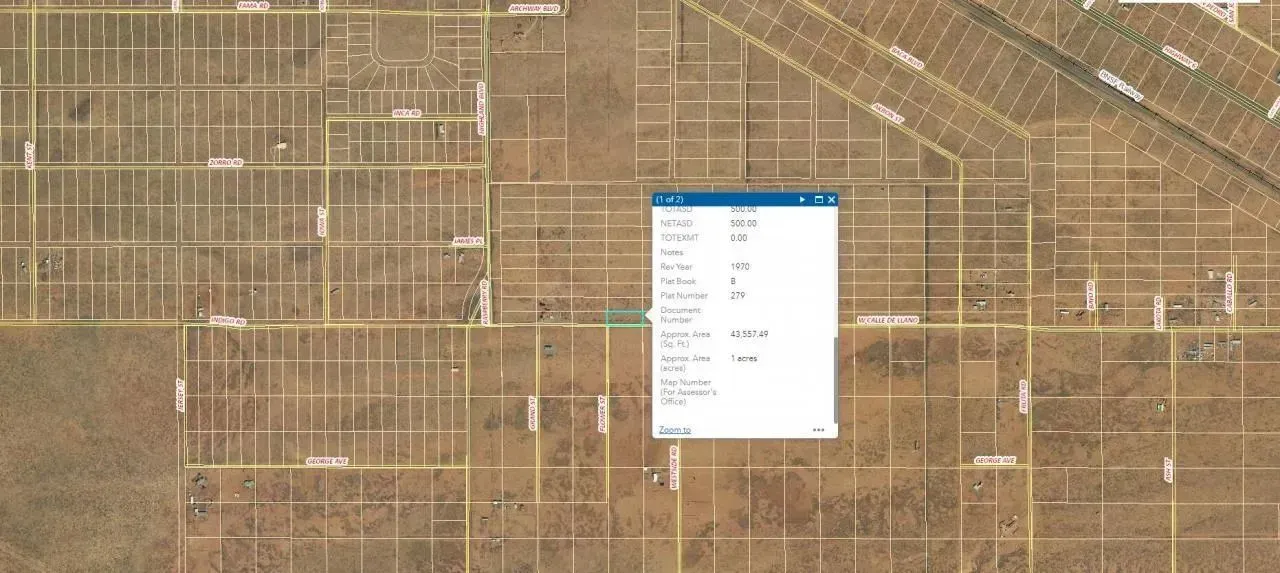Click the Rev Year value '1970'
1280x573 pixels.
(x=740, y=267)
